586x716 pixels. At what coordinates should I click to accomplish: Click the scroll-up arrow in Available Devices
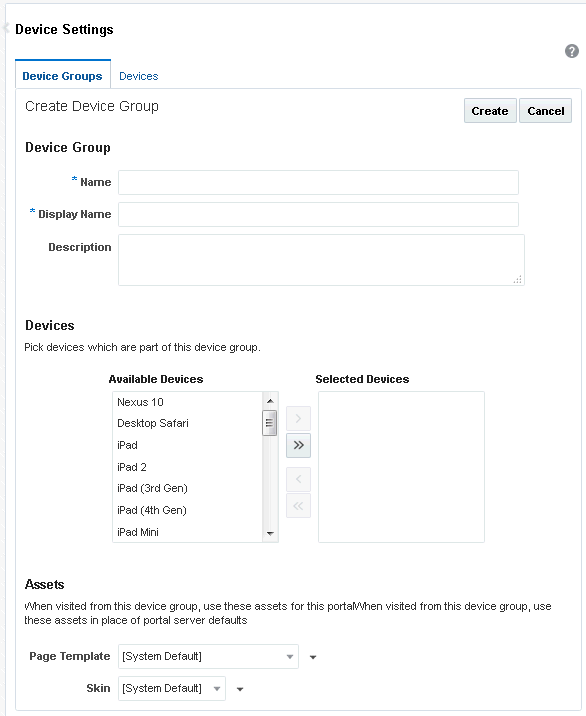pos(270,401)
